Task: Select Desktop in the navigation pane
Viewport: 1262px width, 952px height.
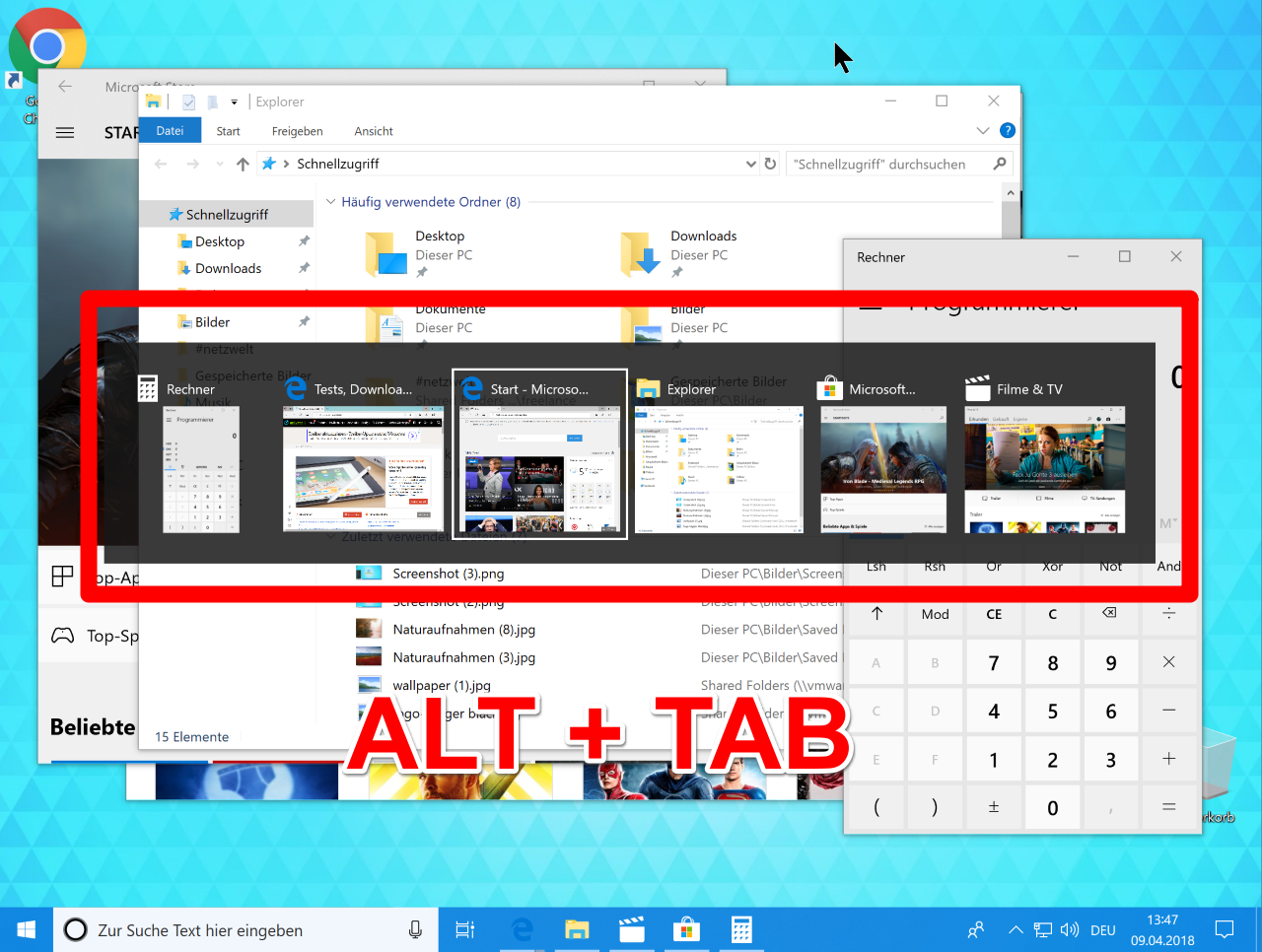Action: coord(219,241)
